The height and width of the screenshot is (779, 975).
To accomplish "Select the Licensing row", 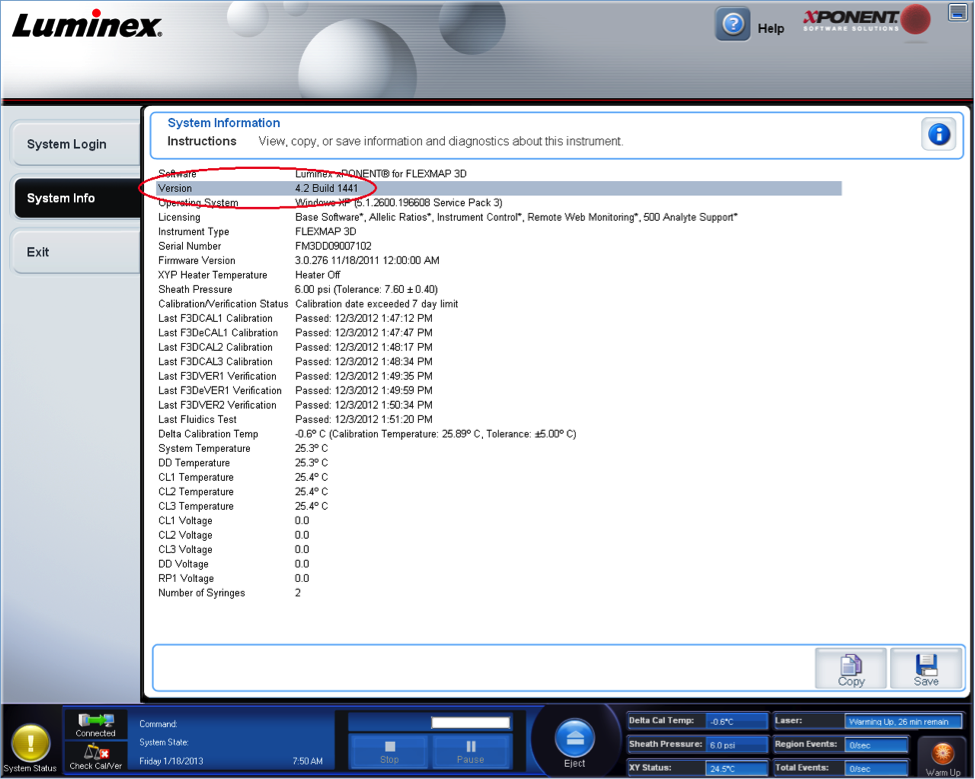I will pos(499,217).
